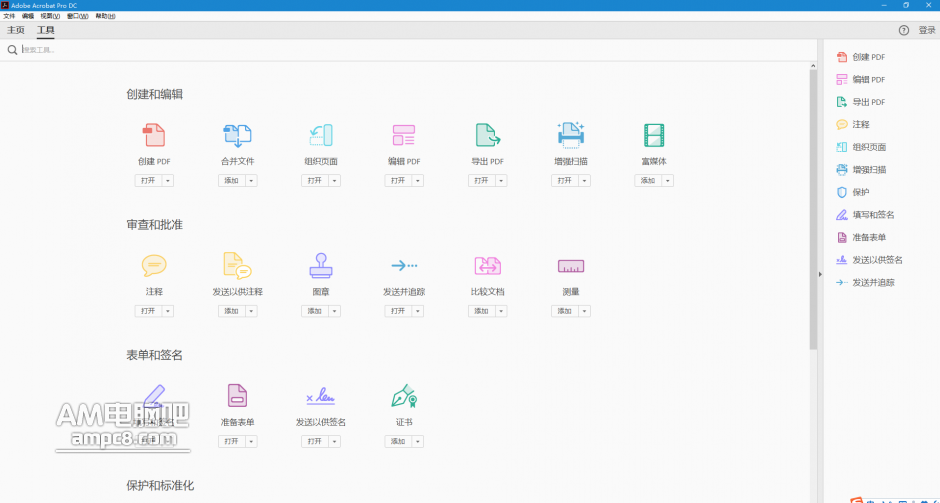The height and width of the screenshot is (503, 940).
Task: Click 添加 button under 证书
Action: coord(398,441)
